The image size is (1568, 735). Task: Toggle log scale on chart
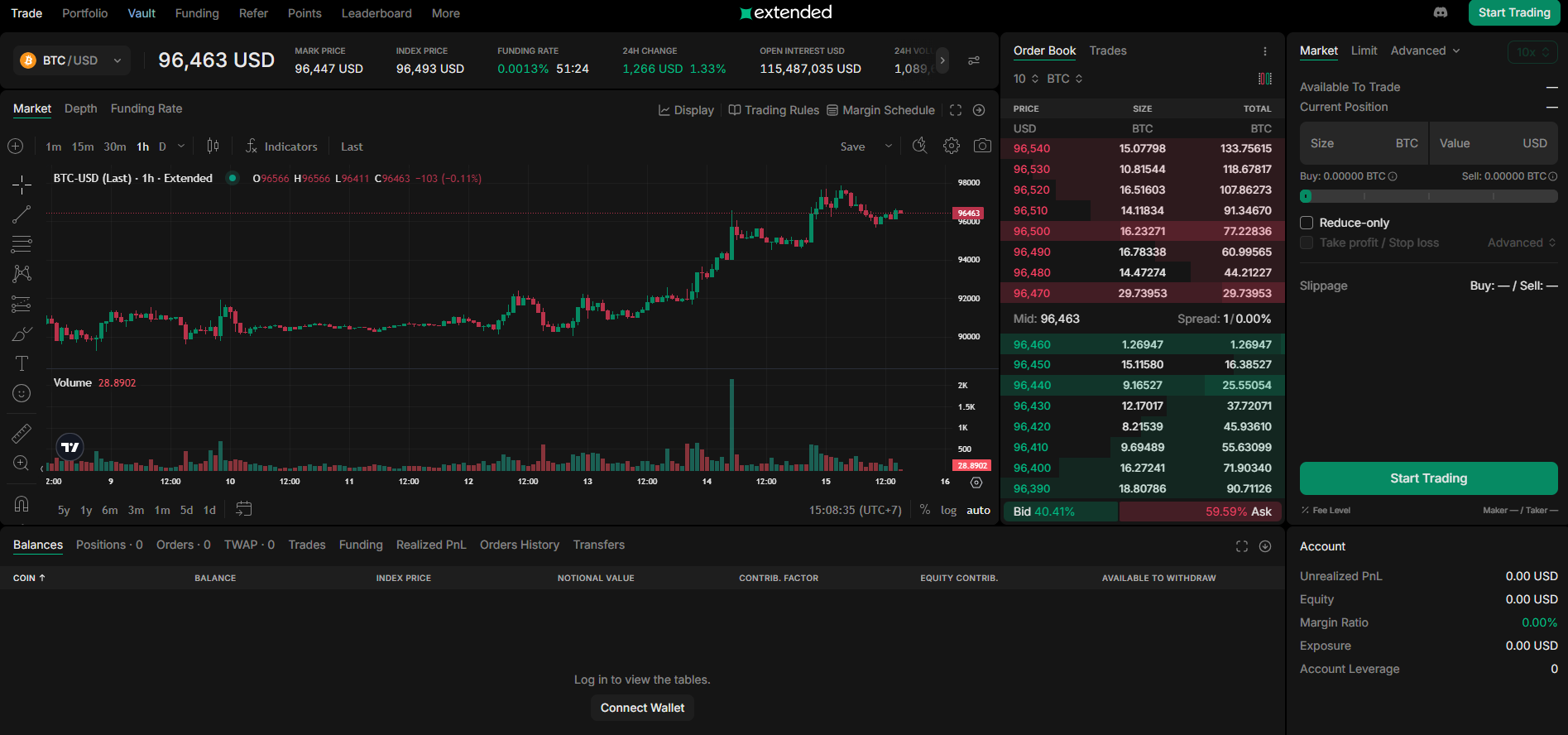click(948, 510)
